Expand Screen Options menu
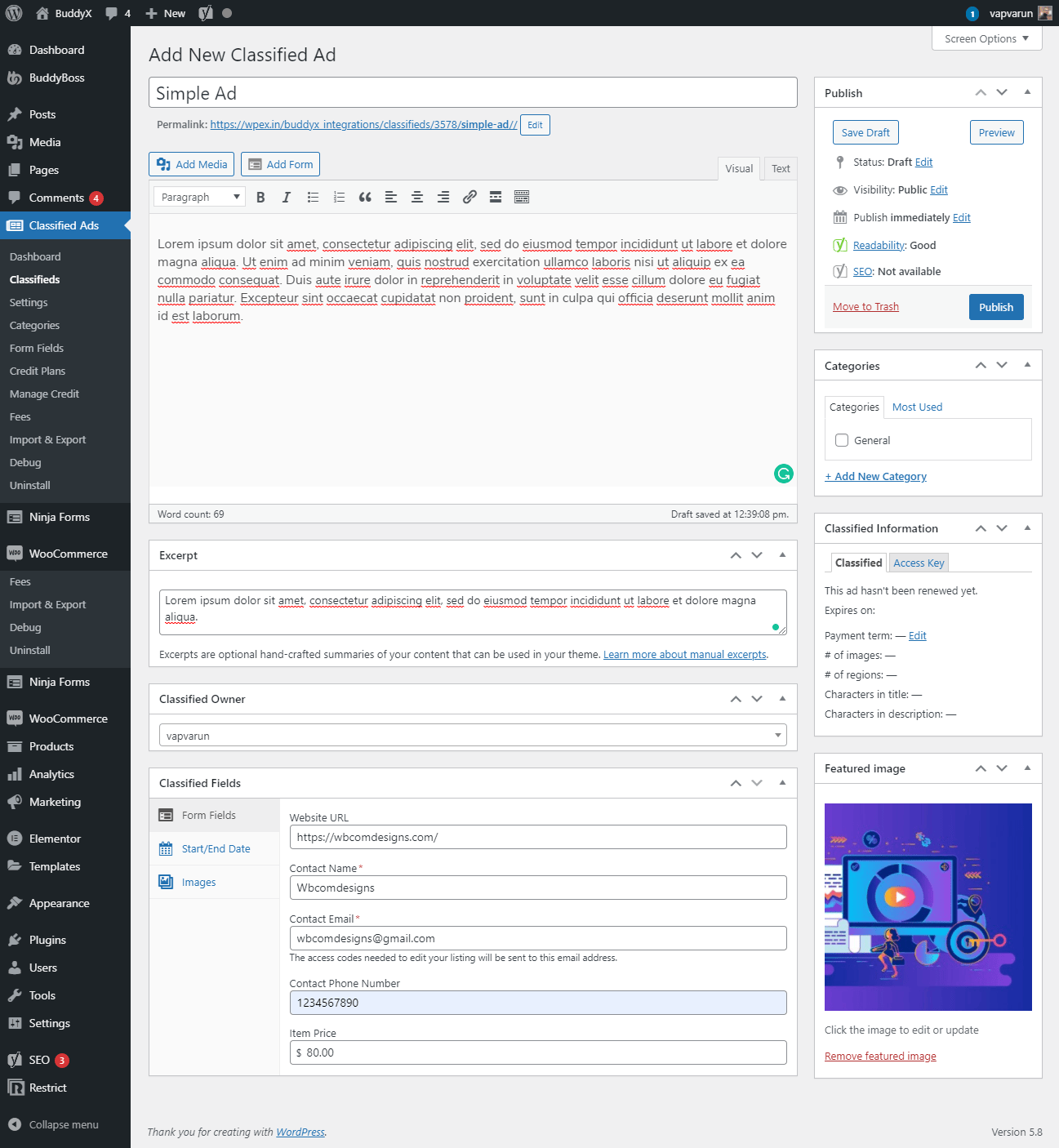Screen dimensions: 1059x1148 click(986, 38)
